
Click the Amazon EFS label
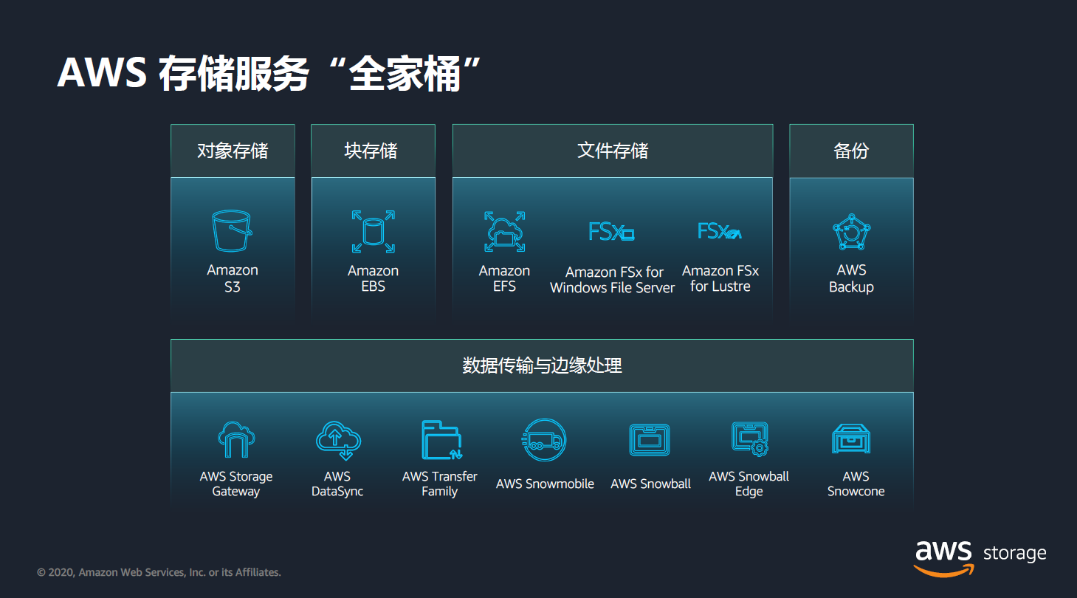coord(504,278)
